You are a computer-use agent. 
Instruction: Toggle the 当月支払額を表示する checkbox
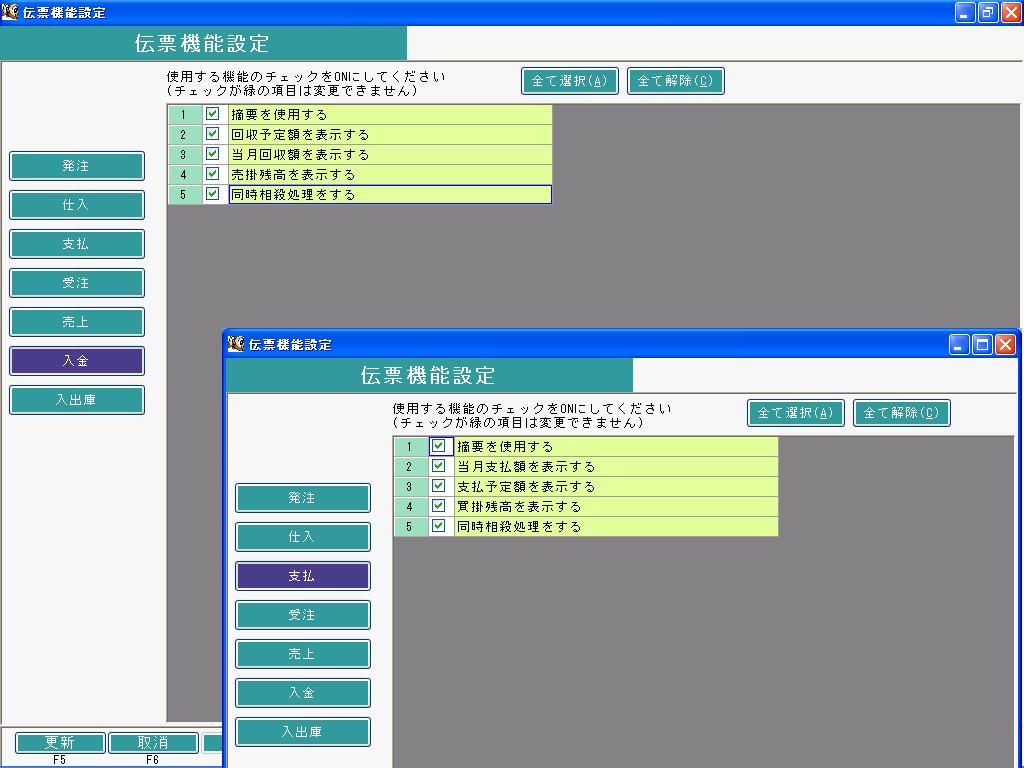tap(438, 466)
